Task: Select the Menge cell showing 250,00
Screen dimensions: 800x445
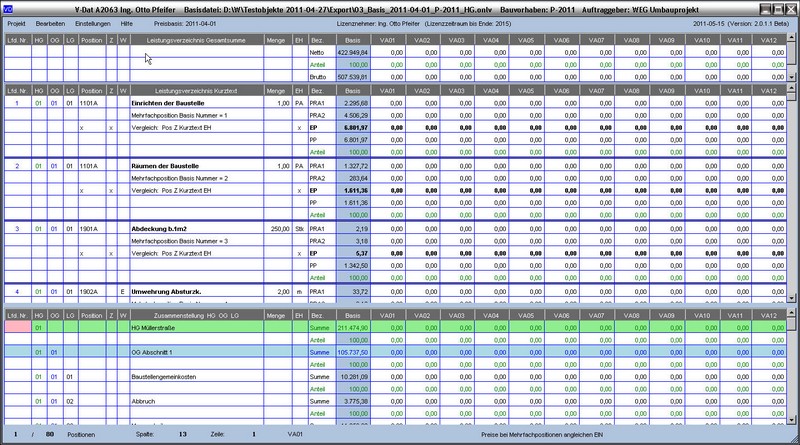Action: coord(276,229)
